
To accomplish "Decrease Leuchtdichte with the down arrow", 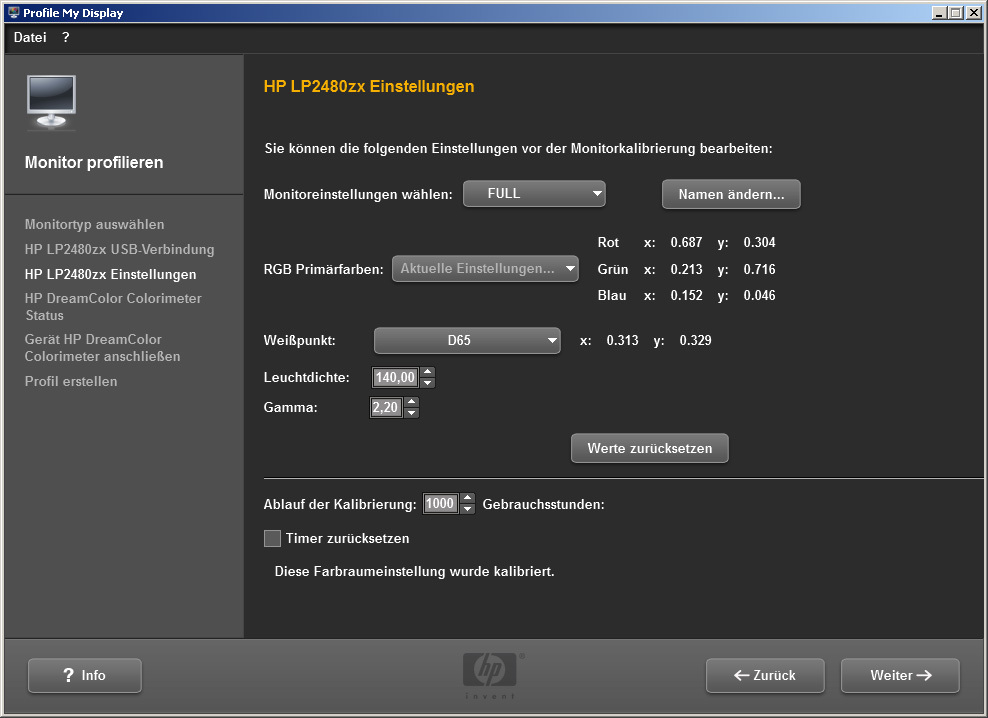I will point(428,383).
